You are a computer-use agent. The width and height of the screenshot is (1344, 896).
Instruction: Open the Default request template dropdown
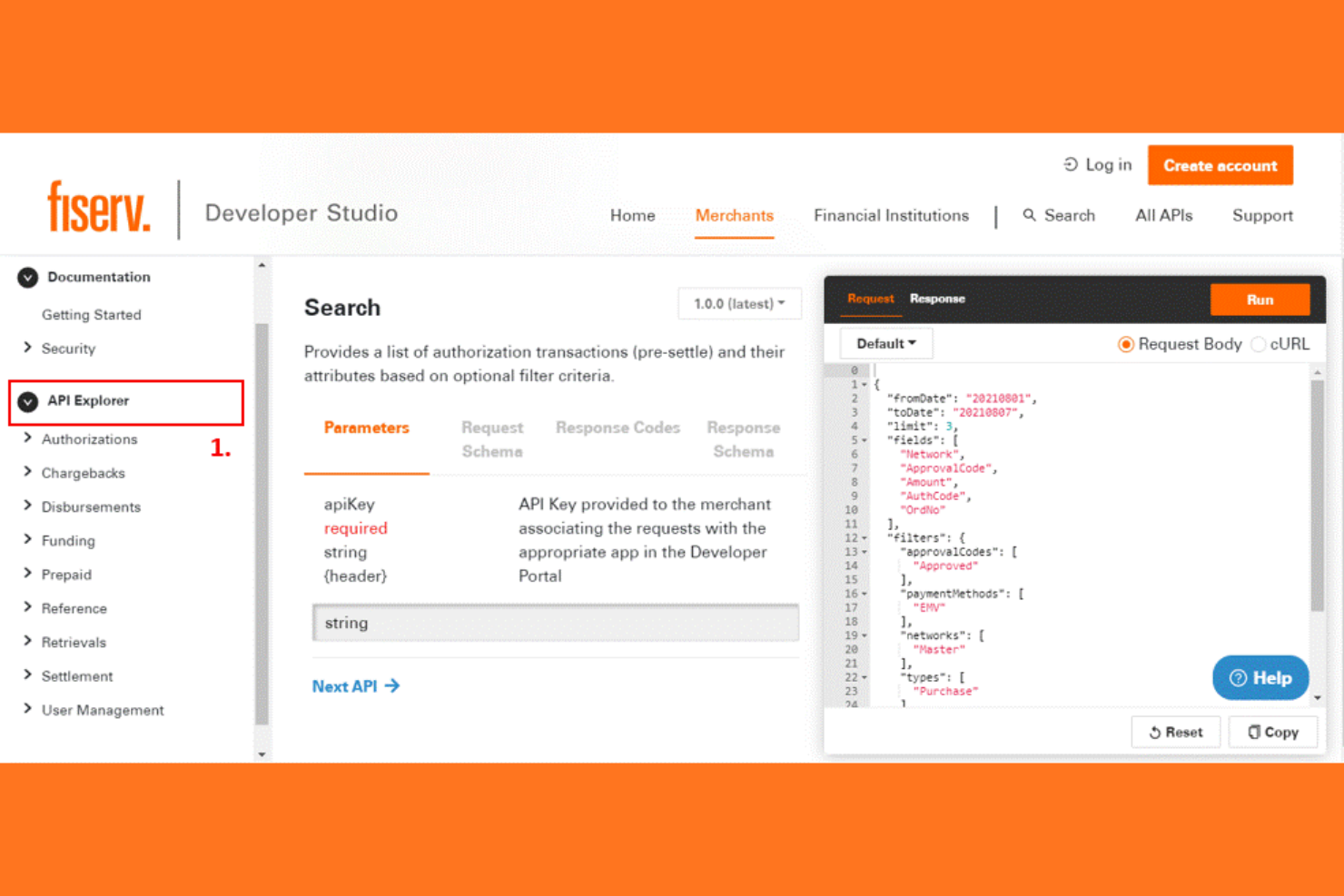[x=885, y=343]
